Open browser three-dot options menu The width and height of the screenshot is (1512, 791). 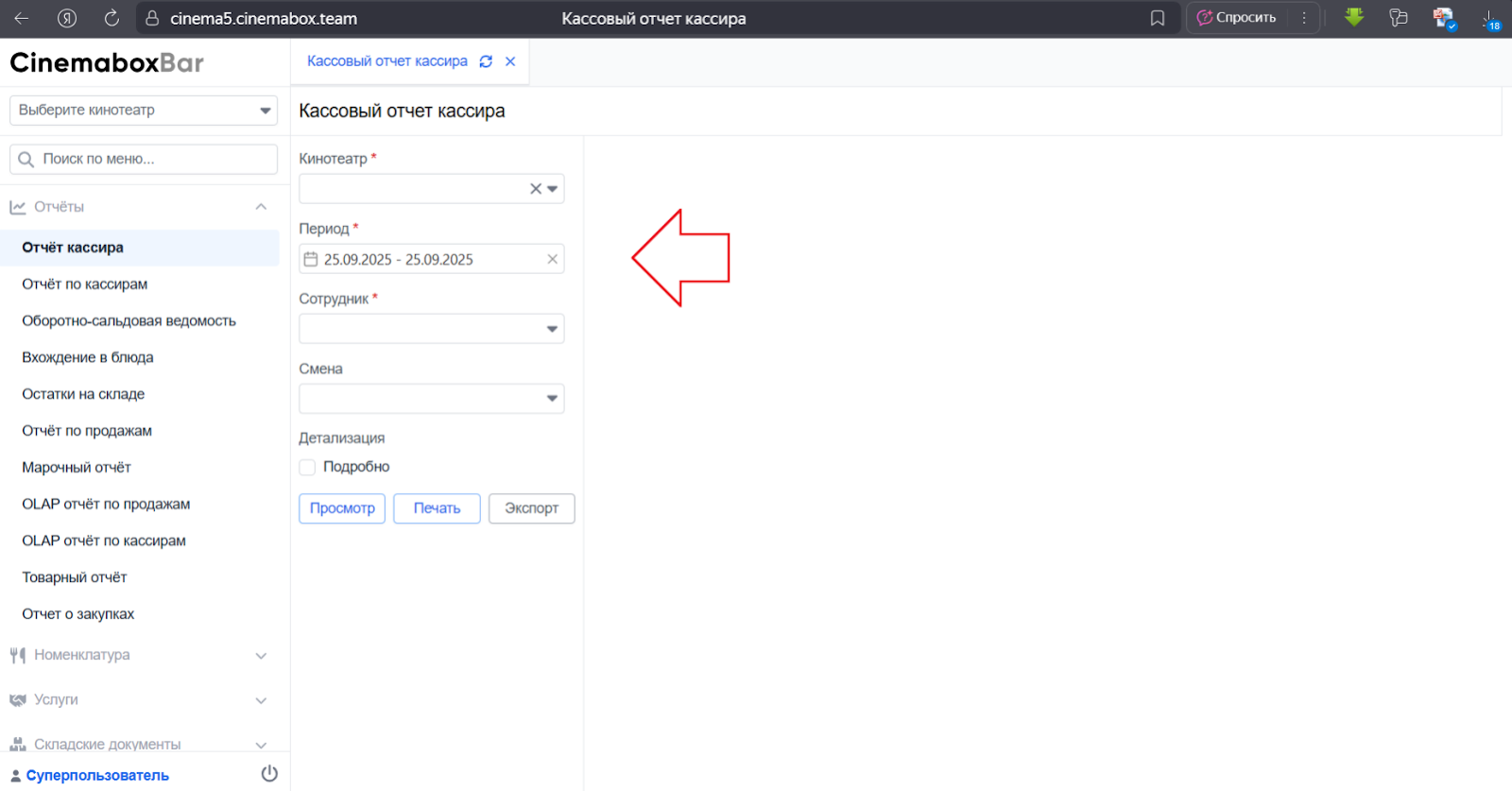[x=1304, y=18]
